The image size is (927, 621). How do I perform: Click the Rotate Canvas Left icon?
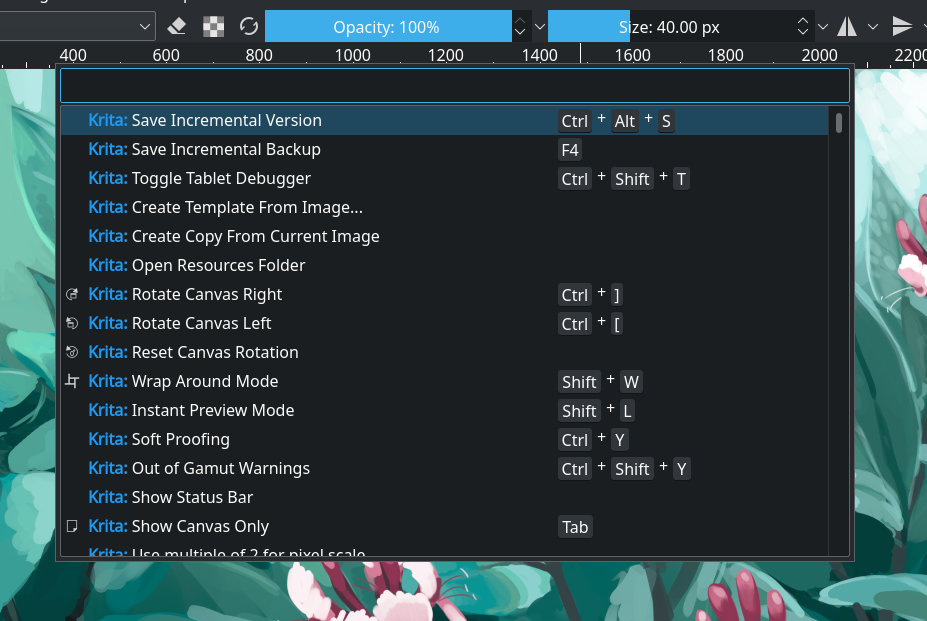click(x=72, y=323)
